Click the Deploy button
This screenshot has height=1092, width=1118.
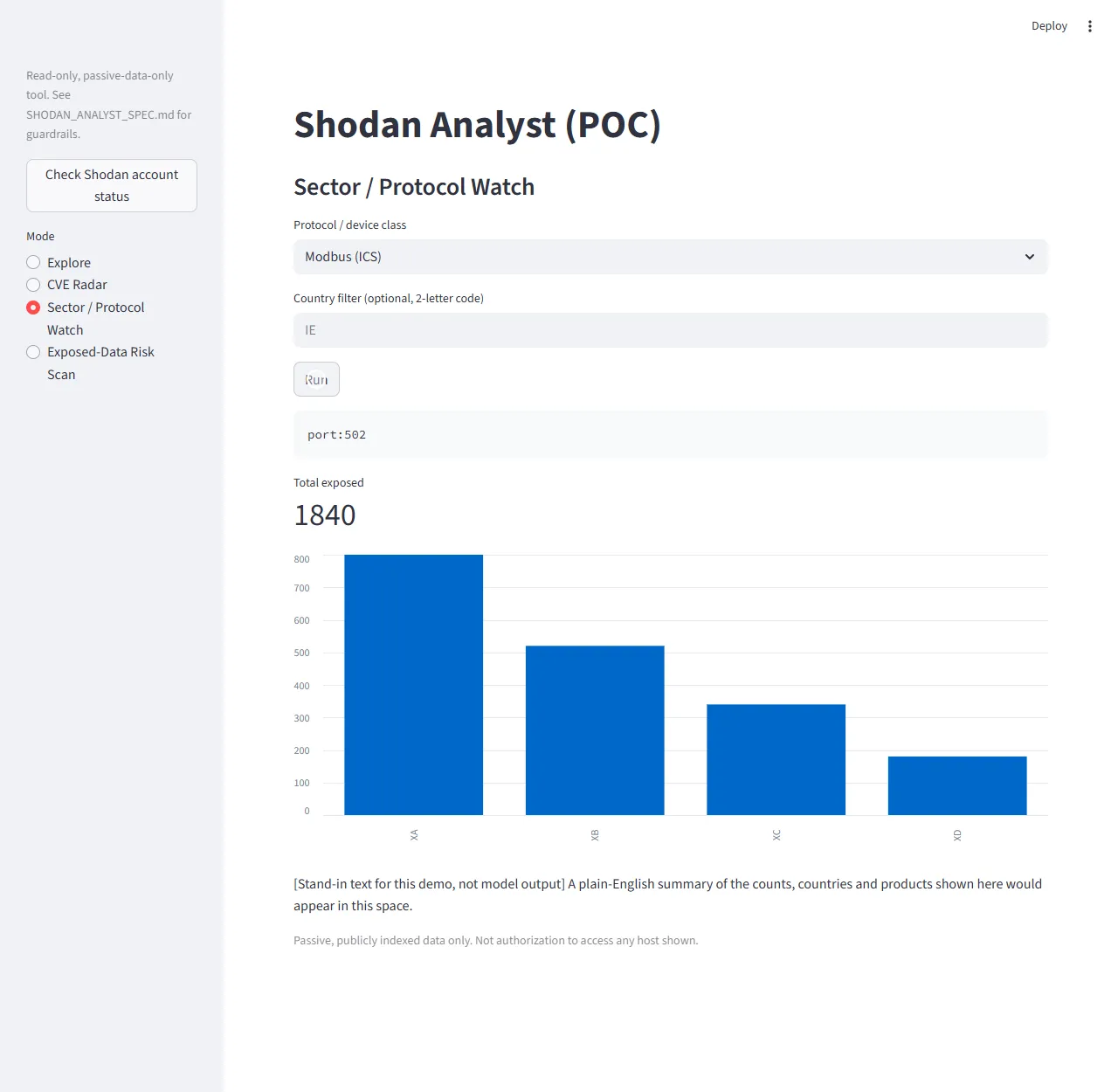click(x=1049, y=26)
